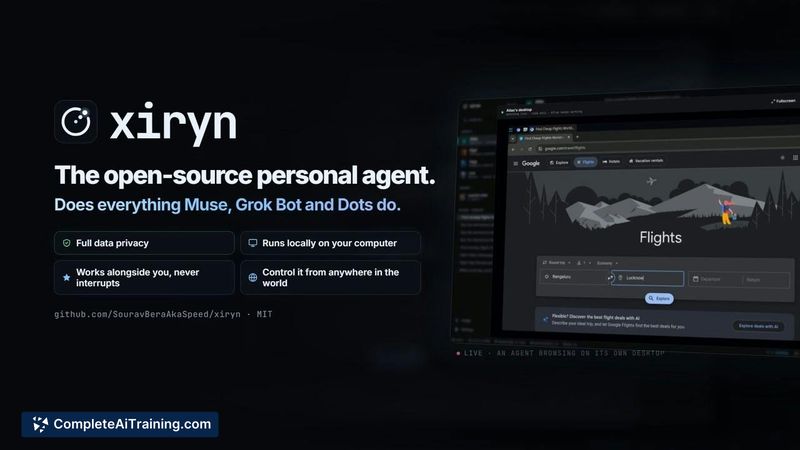Click Explore deals with AI button

pyautogui.click(x=759, y=326)
